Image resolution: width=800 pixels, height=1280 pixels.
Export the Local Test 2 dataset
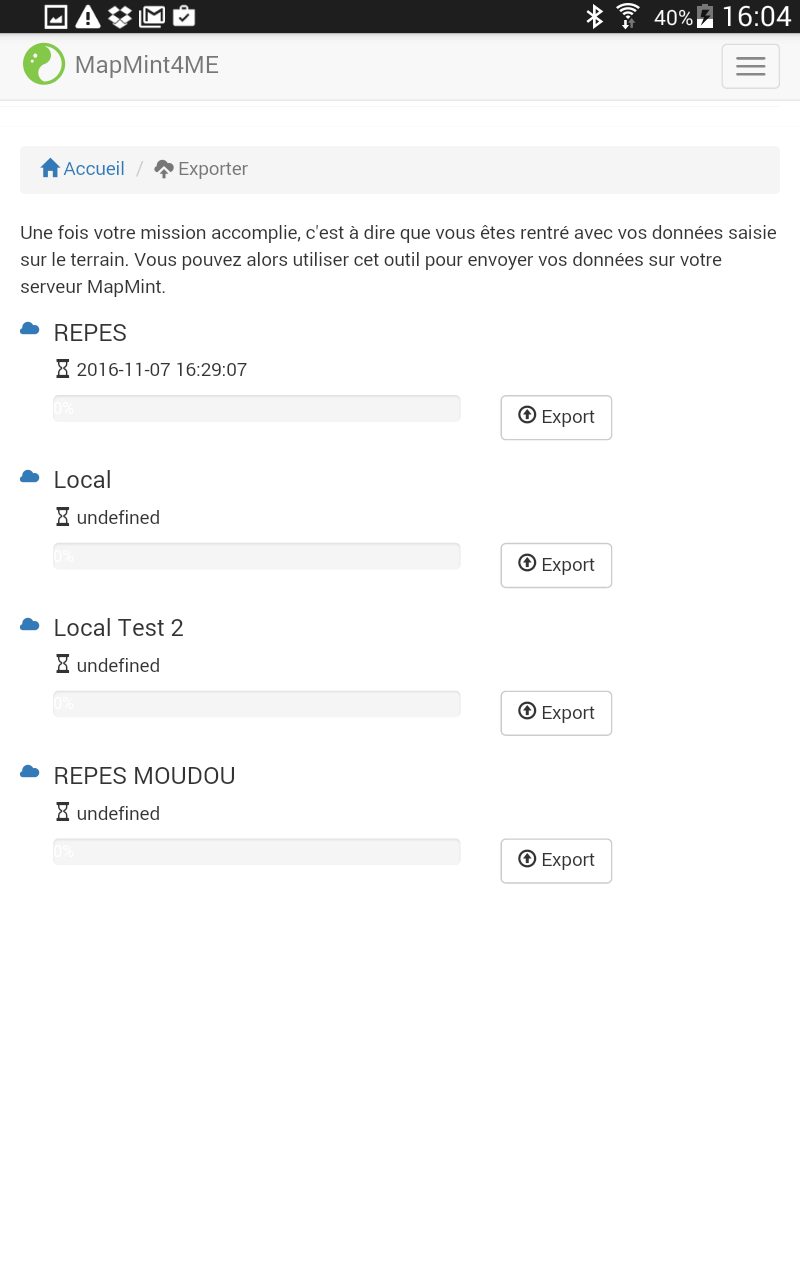[556, 713]
